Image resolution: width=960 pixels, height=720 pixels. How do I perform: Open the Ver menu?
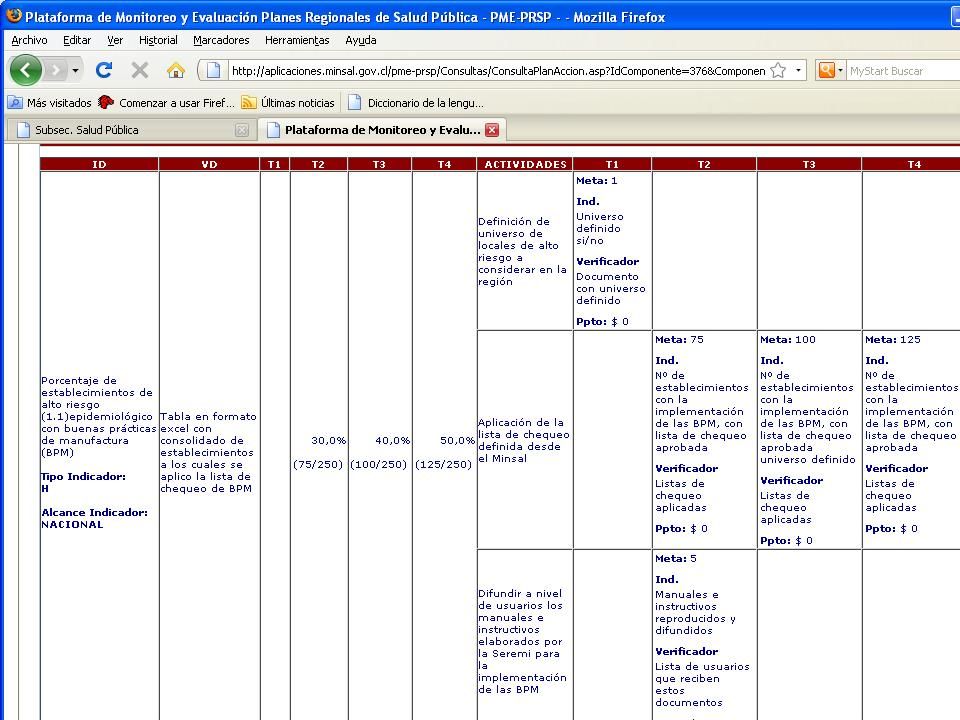pyautogui.click(x=115, y=40)
